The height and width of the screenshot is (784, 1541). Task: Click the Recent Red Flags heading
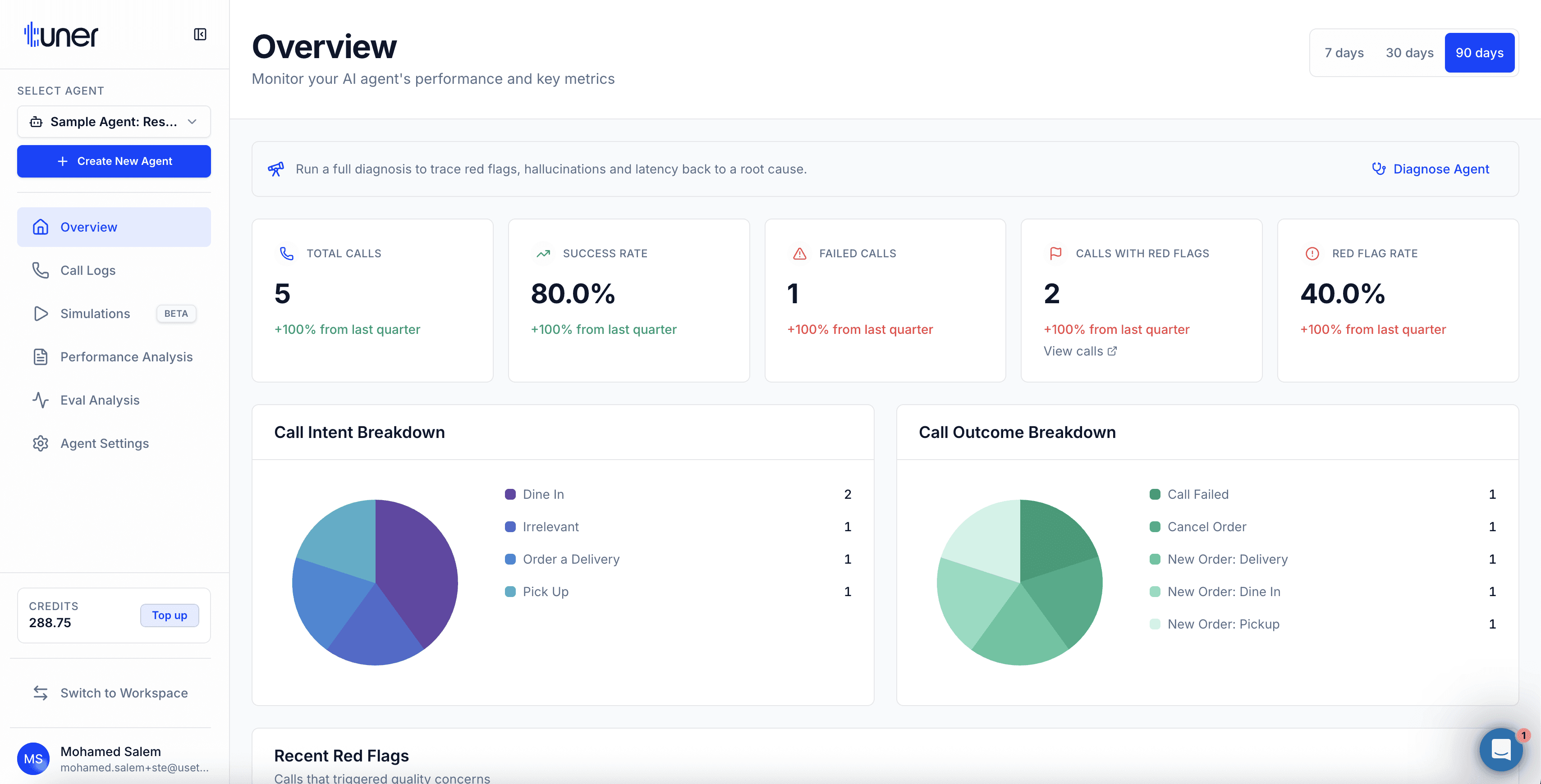pos(342,755)
